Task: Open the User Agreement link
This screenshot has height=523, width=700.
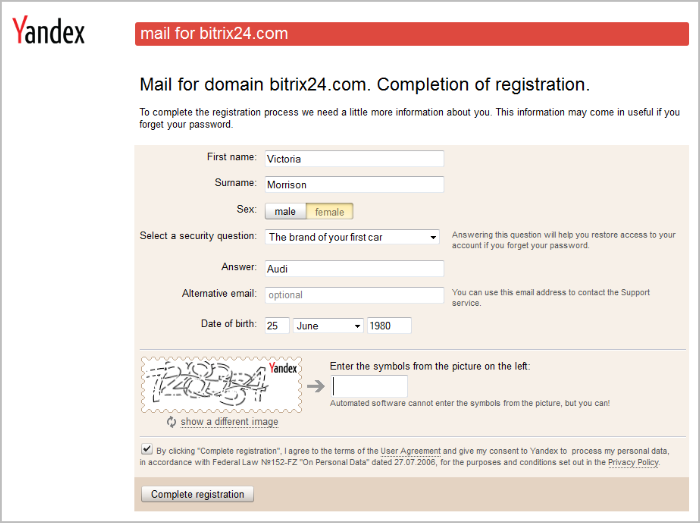Action: [x=410, y=452]
